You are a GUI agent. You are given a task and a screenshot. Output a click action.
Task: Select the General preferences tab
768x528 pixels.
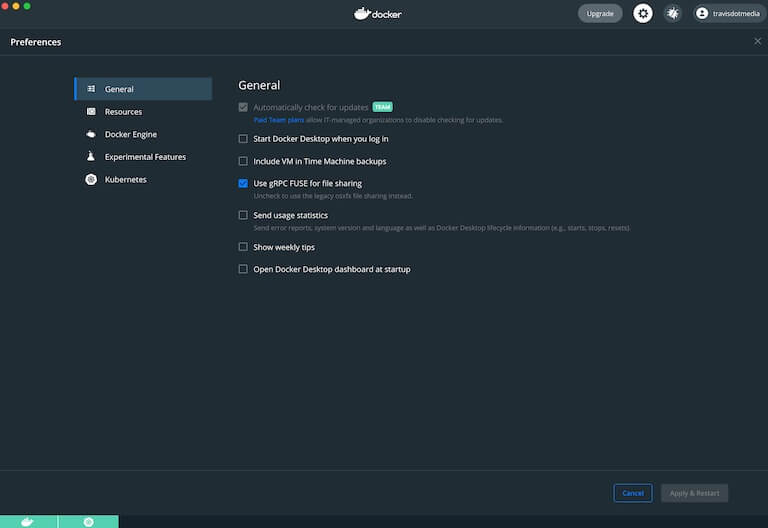coord(143,89)
